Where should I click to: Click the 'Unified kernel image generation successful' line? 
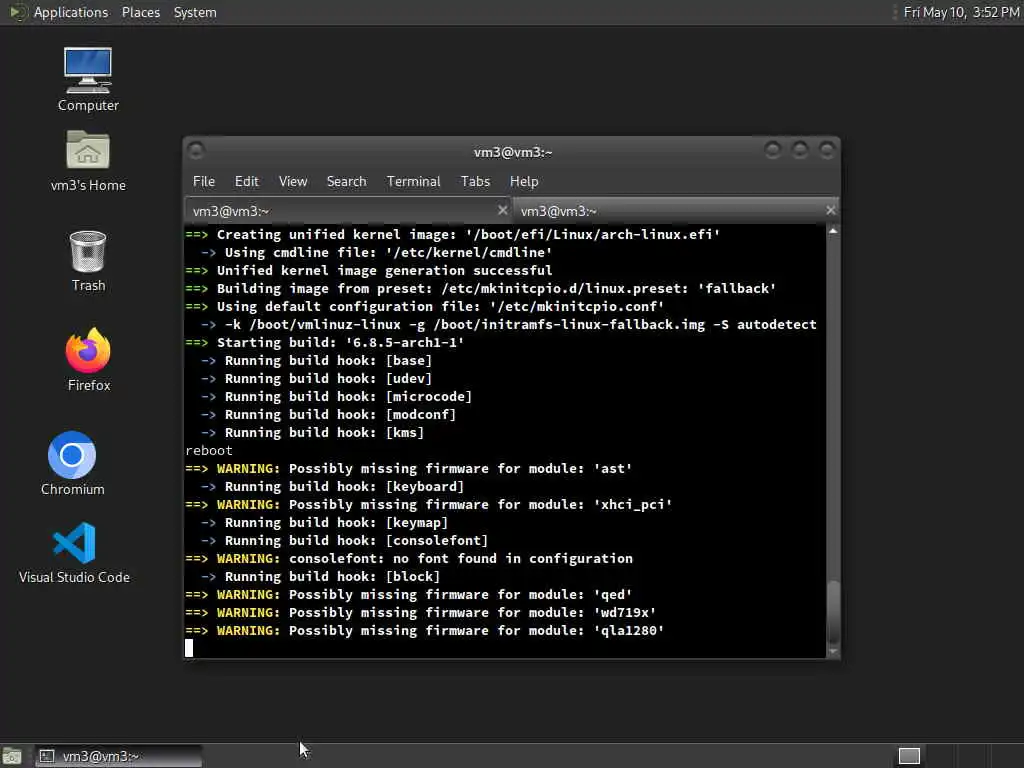(369, 270)
